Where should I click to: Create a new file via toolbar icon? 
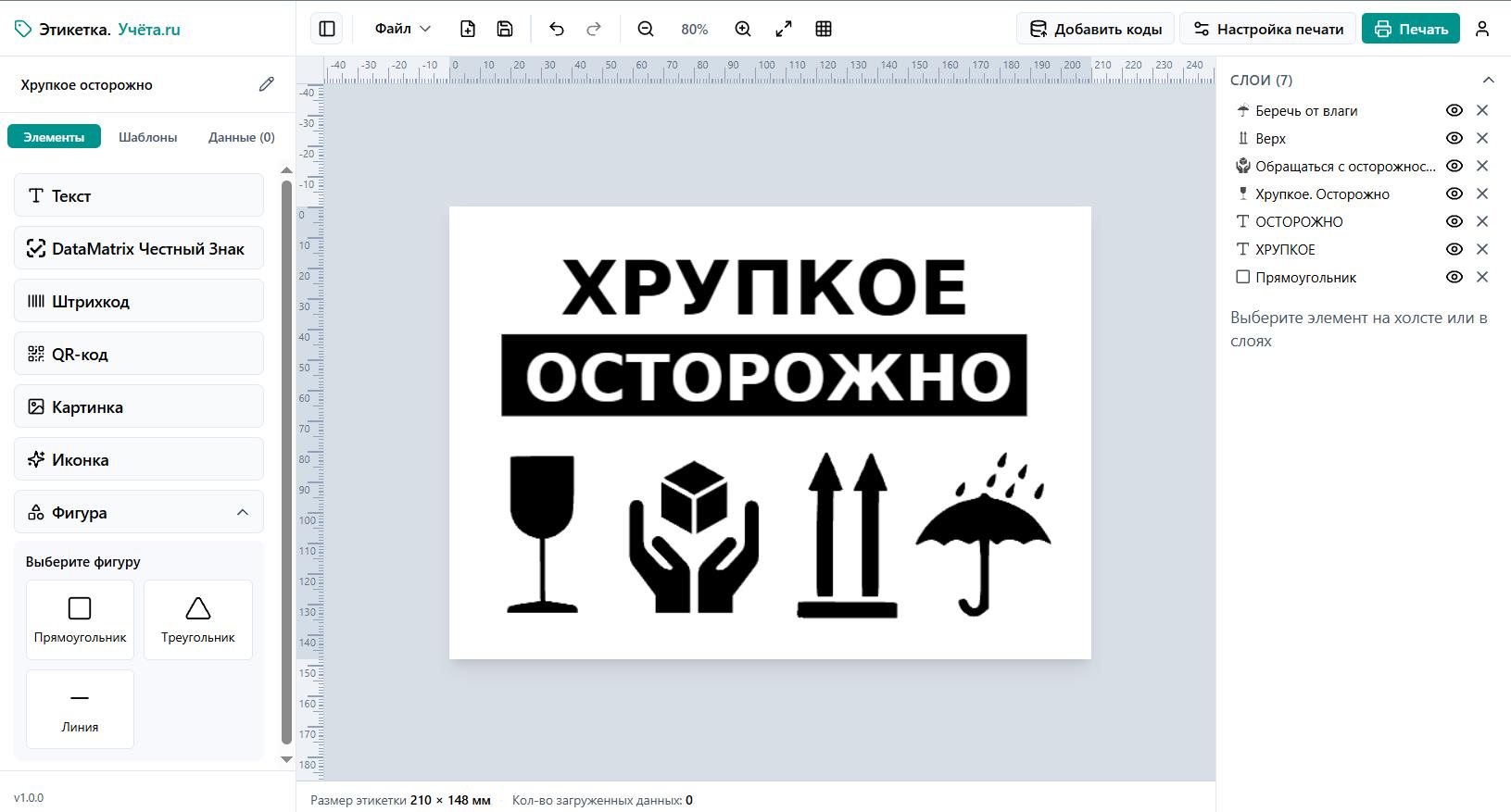(468, 29)
